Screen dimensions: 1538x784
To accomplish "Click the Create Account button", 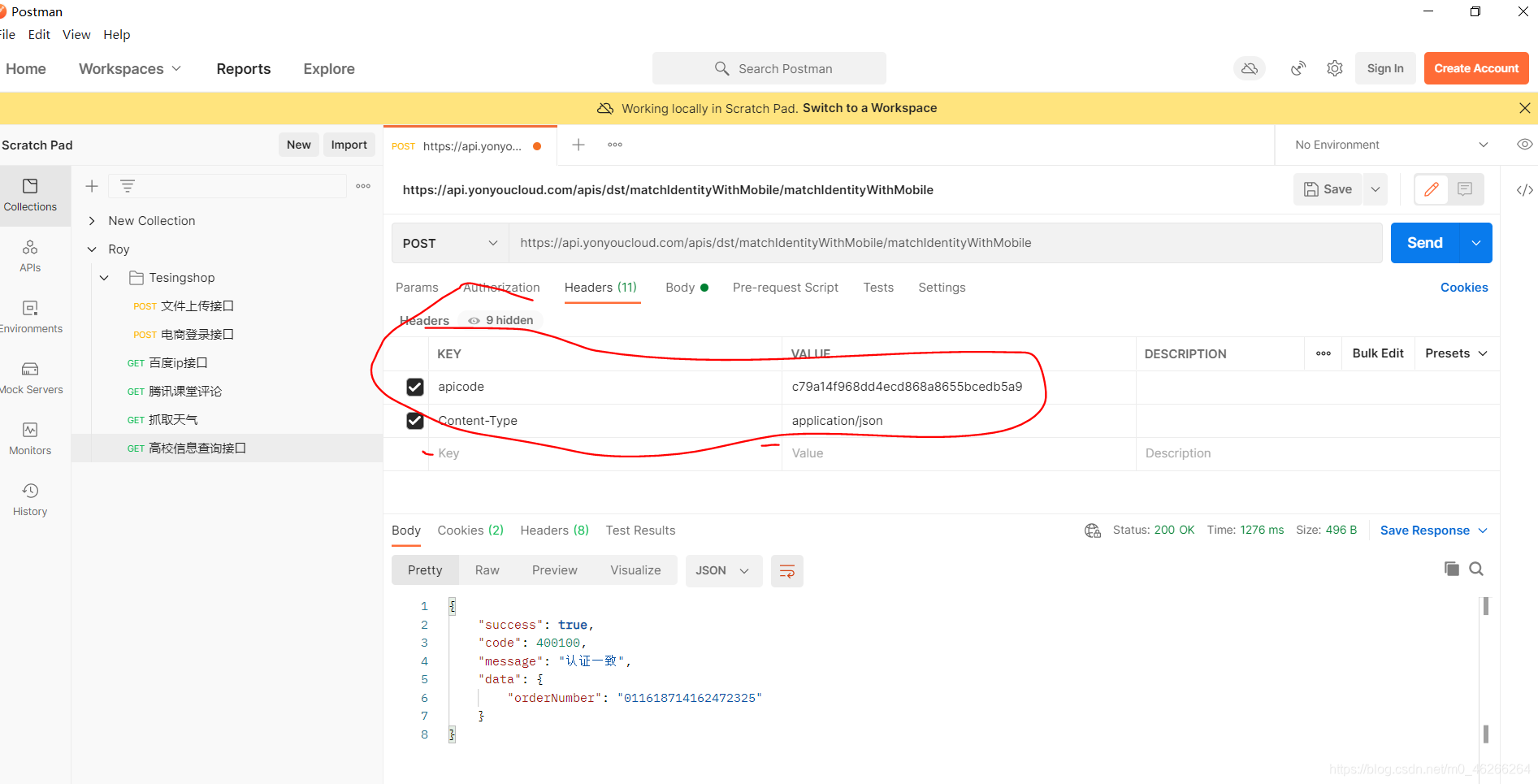I will (1476, 68).
